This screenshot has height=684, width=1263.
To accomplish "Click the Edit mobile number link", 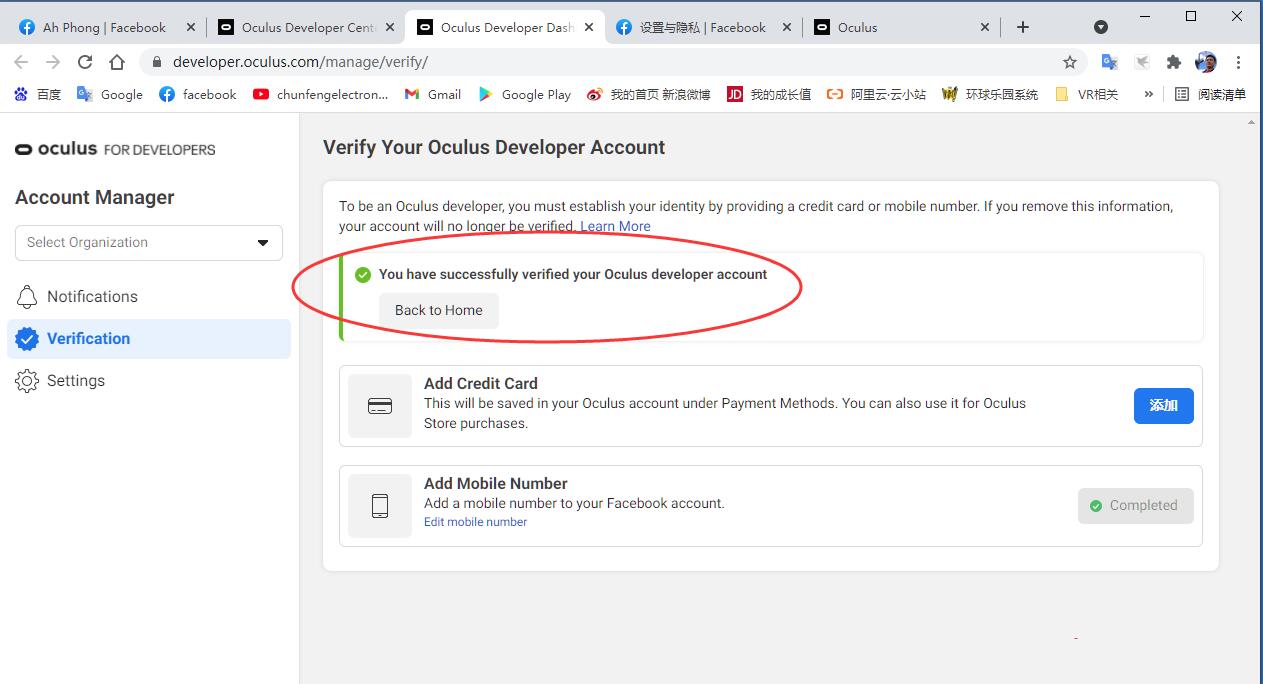I will (x=475, y=522).
